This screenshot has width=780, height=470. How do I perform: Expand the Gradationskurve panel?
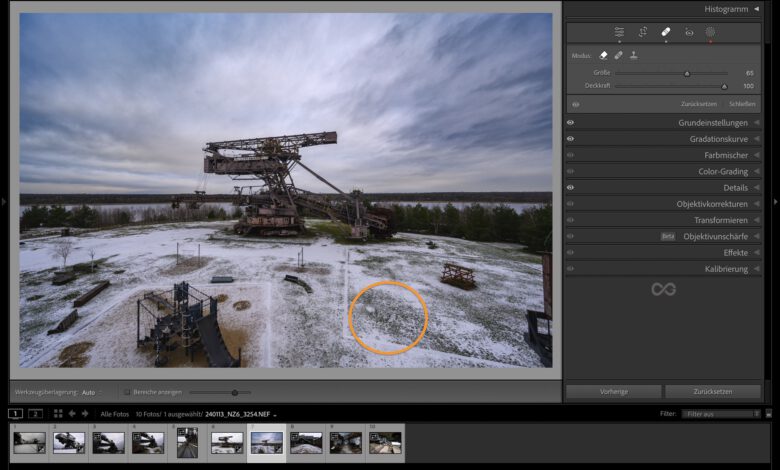756,139
